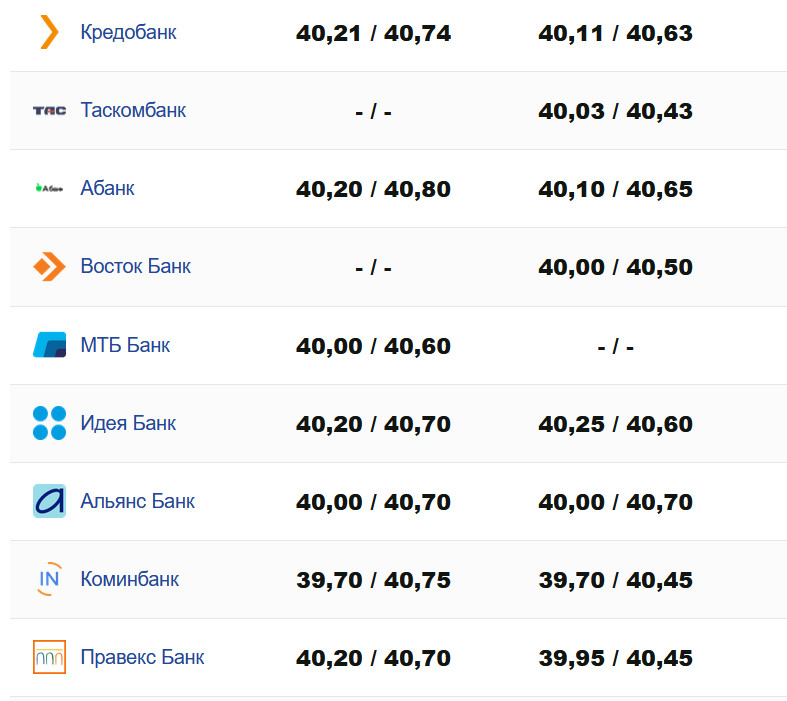Click the Правекс Банк logo
This screenshot has width=787, height=701.
pos(49,657)
